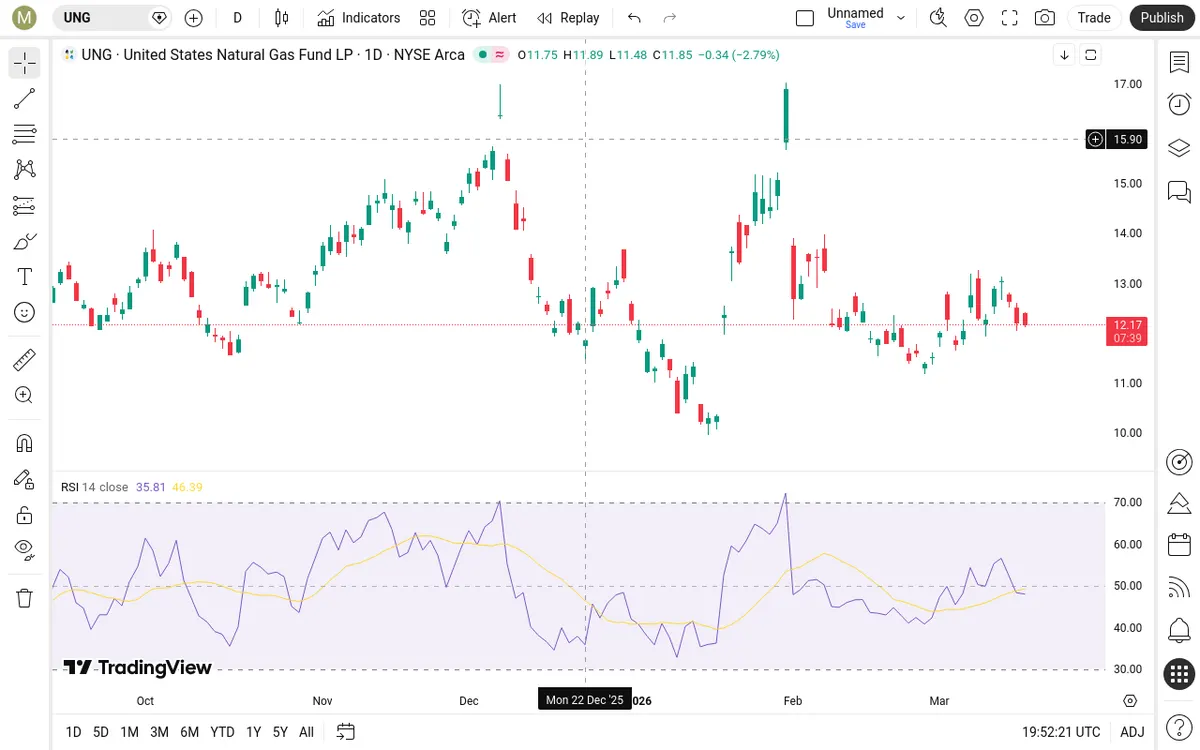Set range to 6M

[x=190, y=732]
